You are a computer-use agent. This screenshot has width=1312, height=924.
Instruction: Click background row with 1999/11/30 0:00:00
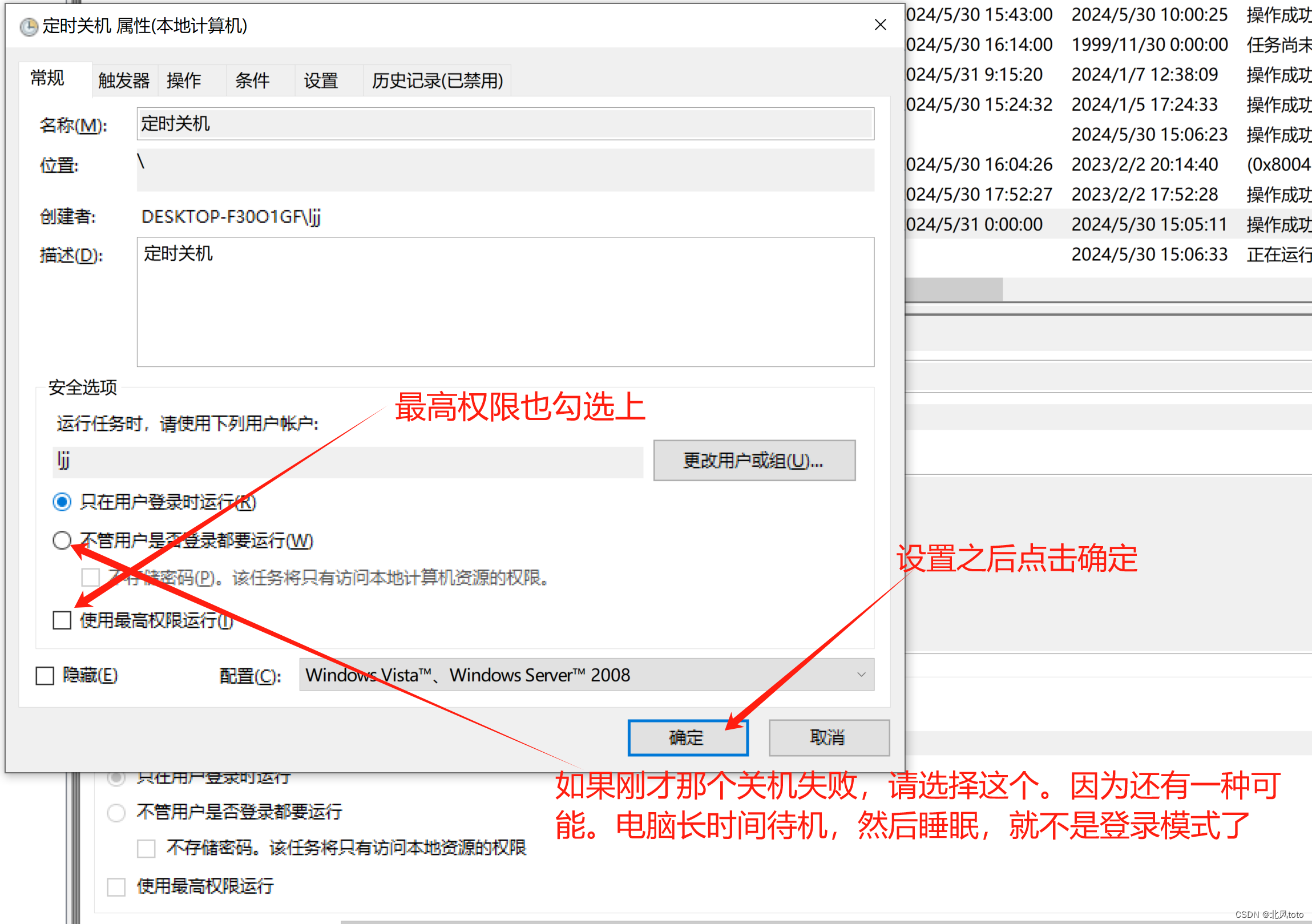pyautogui.click(x=1108, y=45)
